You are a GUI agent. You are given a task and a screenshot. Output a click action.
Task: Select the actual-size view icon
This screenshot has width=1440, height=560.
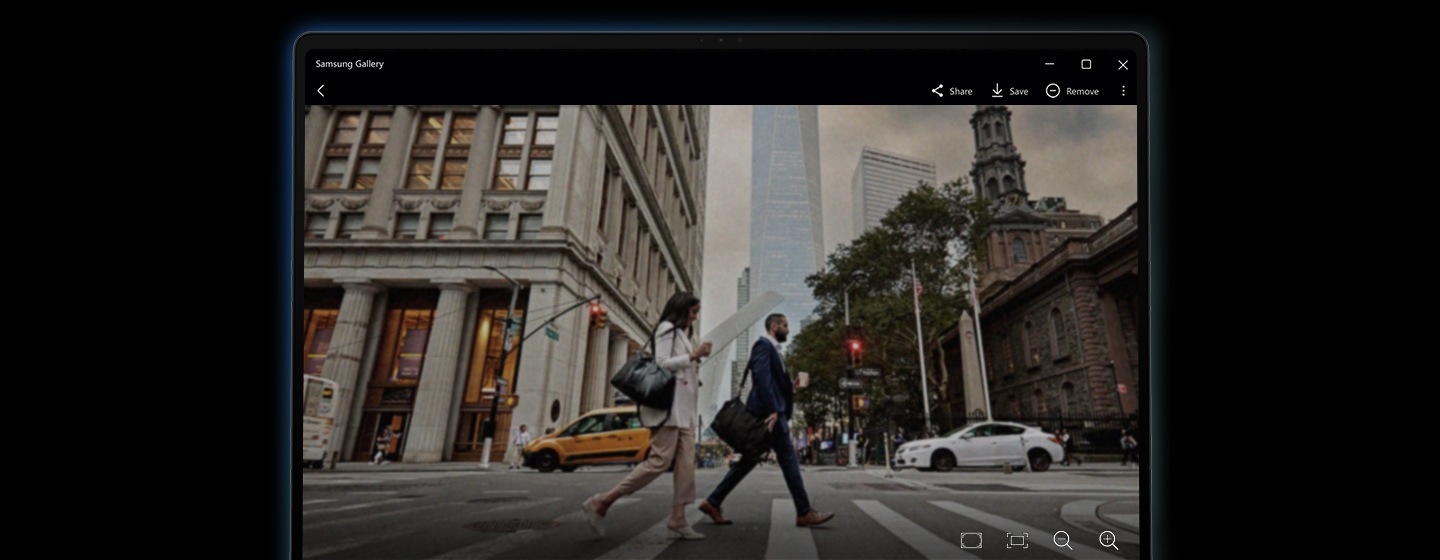click(1017, 541)
